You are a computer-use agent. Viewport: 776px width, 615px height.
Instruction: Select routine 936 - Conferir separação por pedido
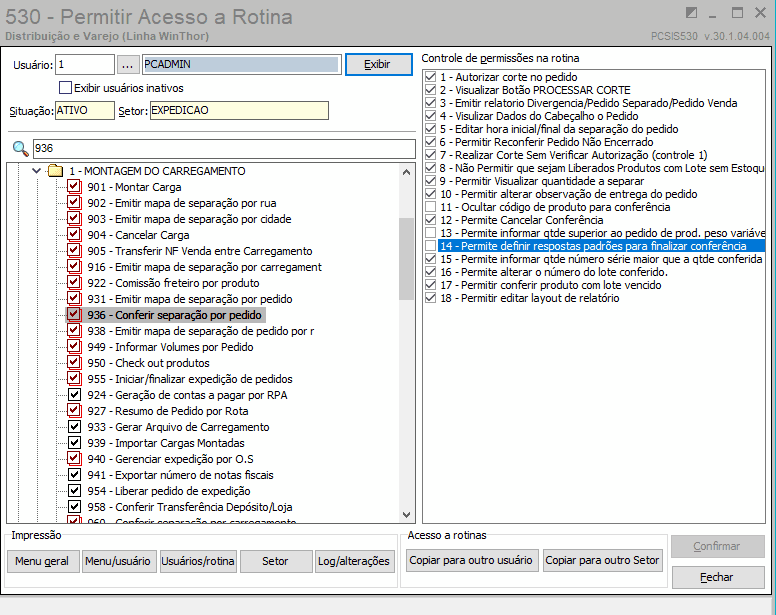[174, 315]
